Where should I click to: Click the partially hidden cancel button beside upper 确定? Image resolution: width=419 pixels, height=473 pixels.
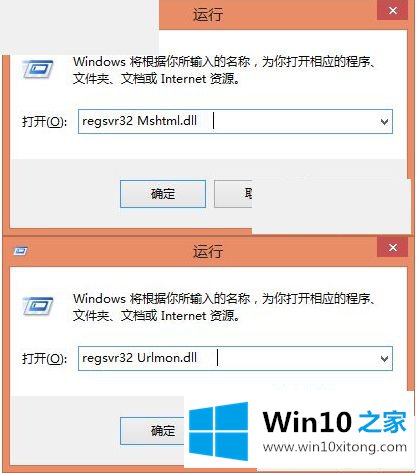tap(233, 194)
